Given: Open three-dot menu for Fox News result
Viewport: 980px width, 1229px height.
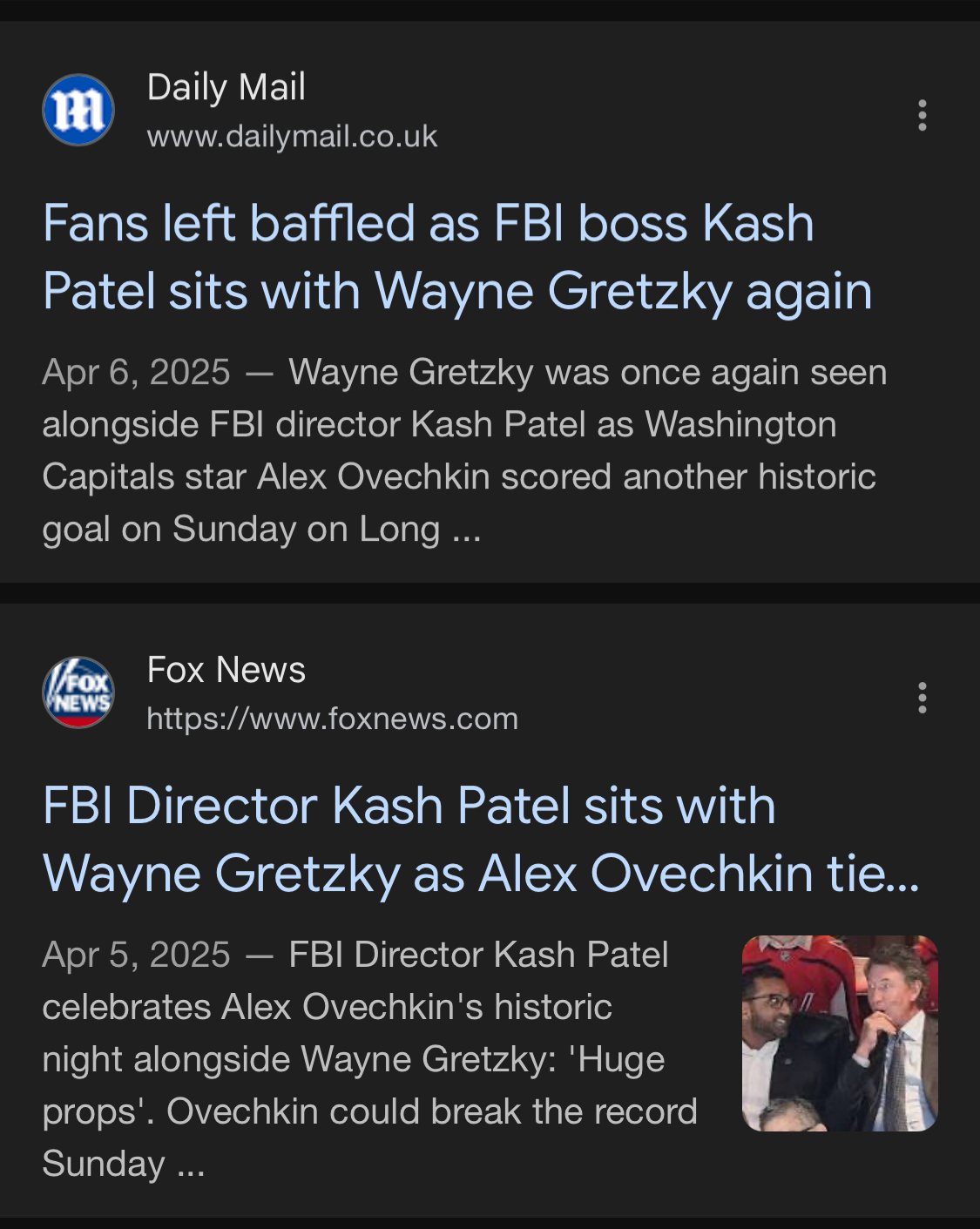Looking at the screenshot, I should click(x=922, y=698).
